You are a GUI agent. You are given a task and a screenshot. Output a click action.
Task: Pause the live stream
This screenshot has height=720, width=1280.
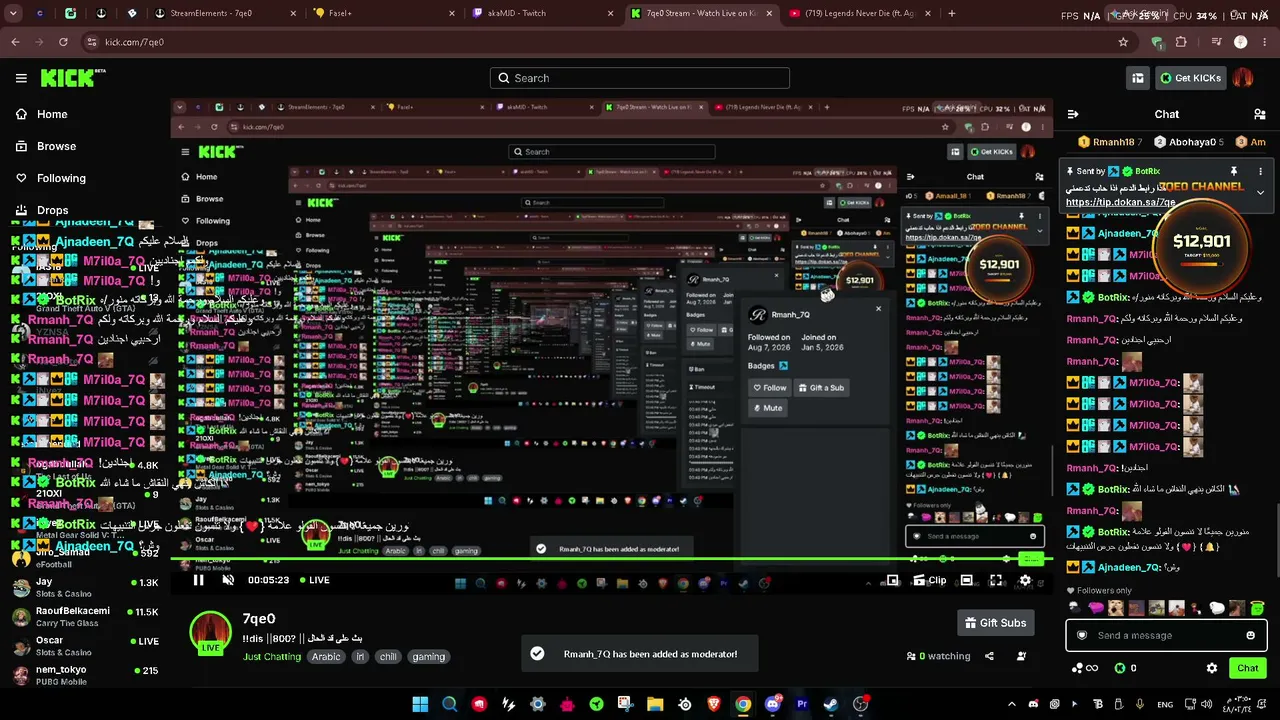[x=198, y=580]
